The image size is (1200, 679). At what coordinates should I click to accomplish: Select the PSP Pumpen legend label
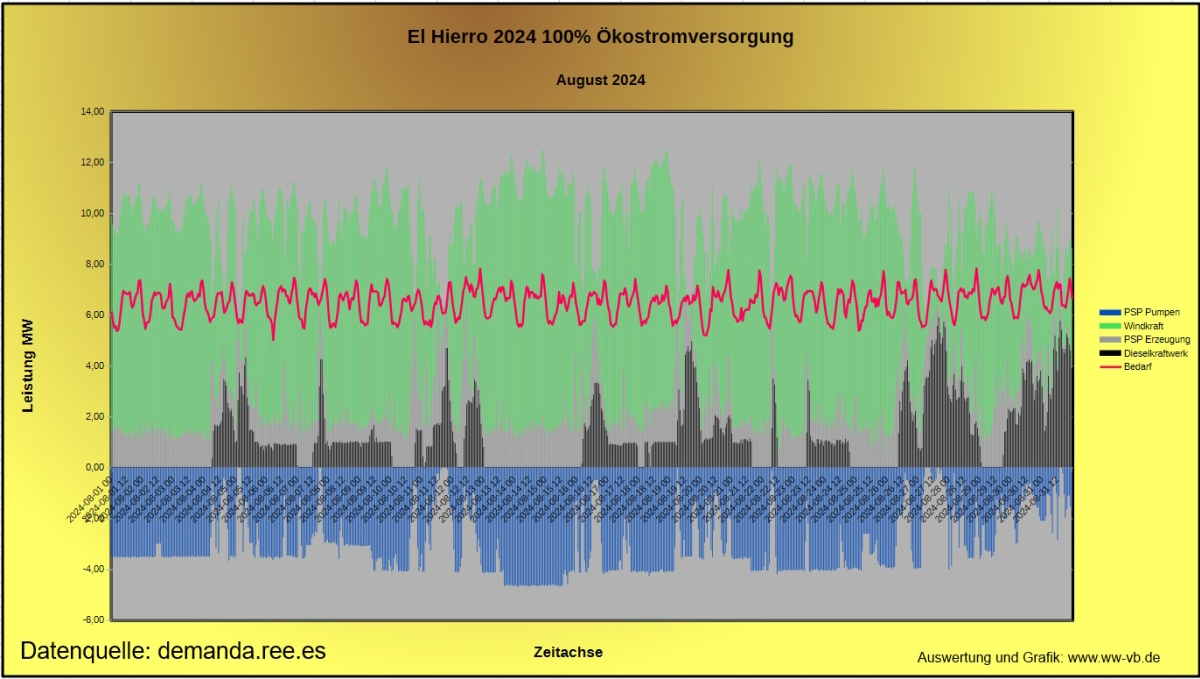(x=1152, y=312)
